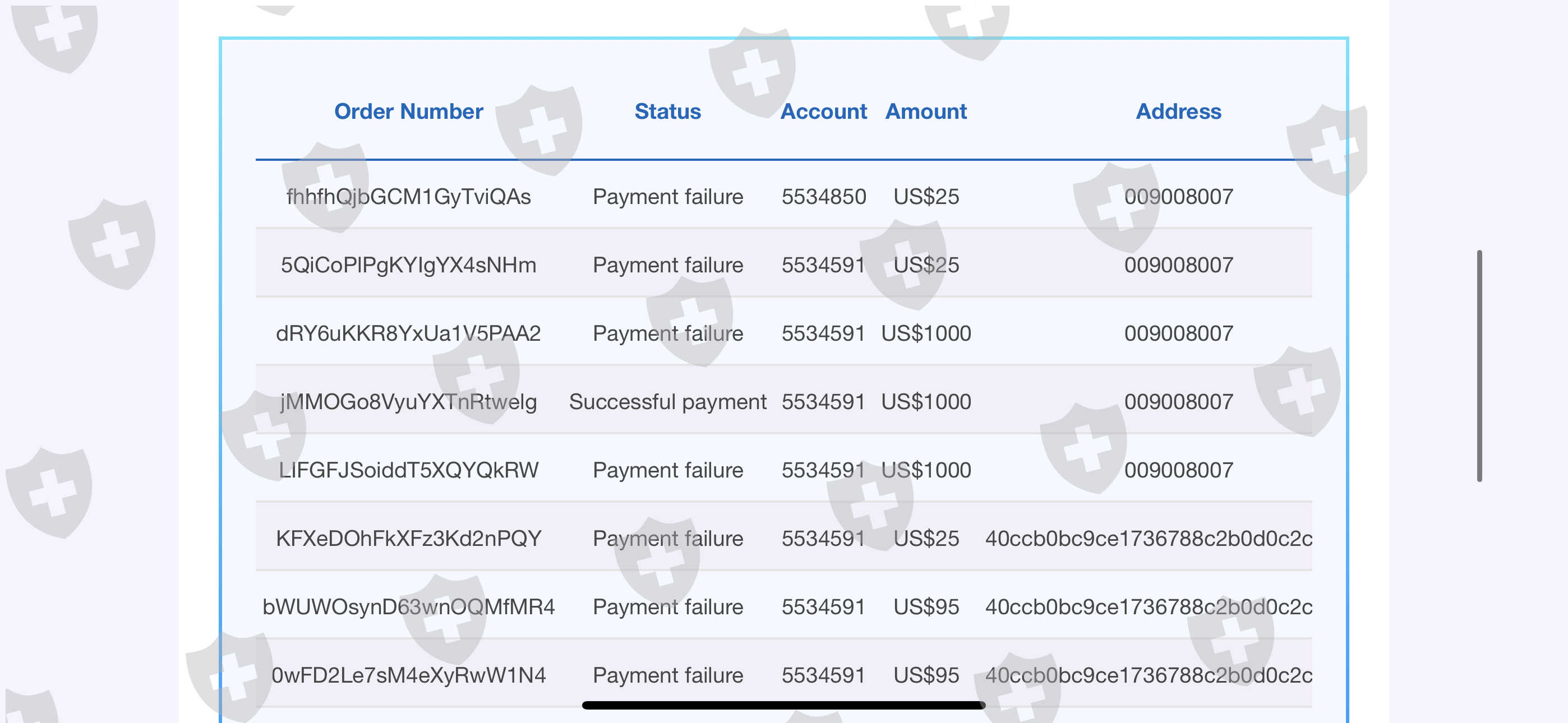Select order 5QiCoPlPgKYIgYX4sNHm
This screenshot has width=1568, height=723.
[408, 265]
